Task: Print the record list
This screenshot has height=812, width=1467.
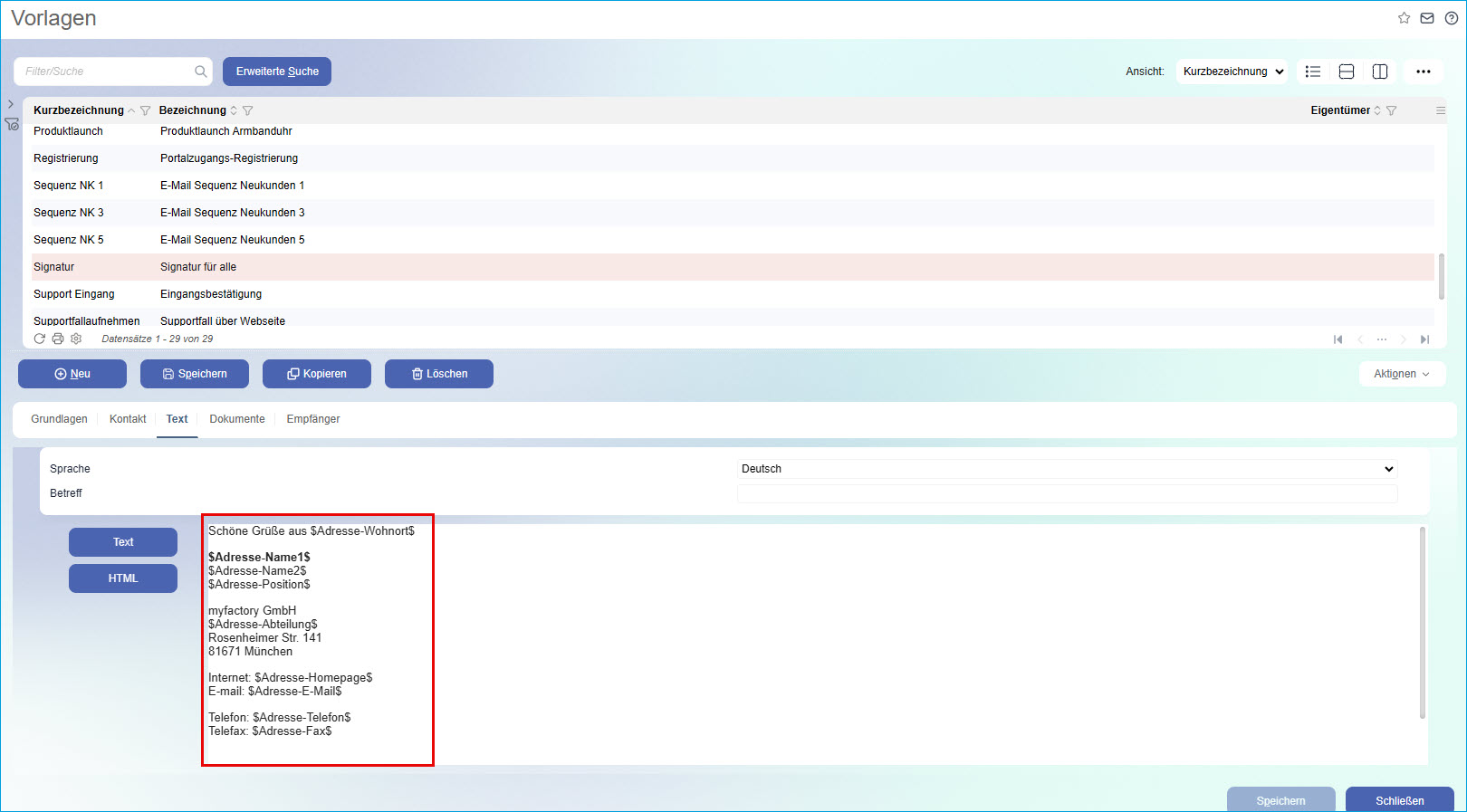Action: coord(58,339)
